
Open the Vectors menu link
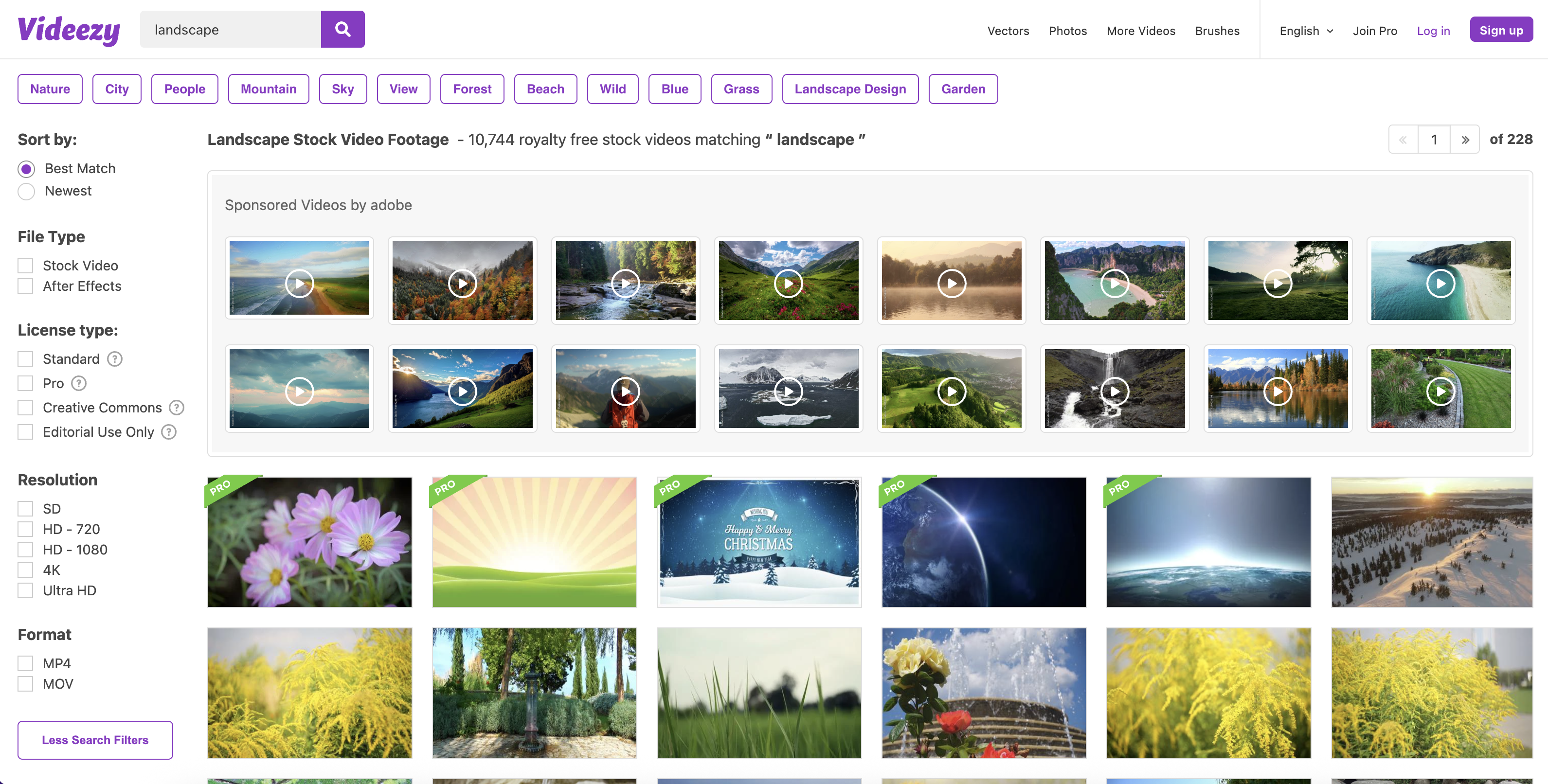[1008, 31]
